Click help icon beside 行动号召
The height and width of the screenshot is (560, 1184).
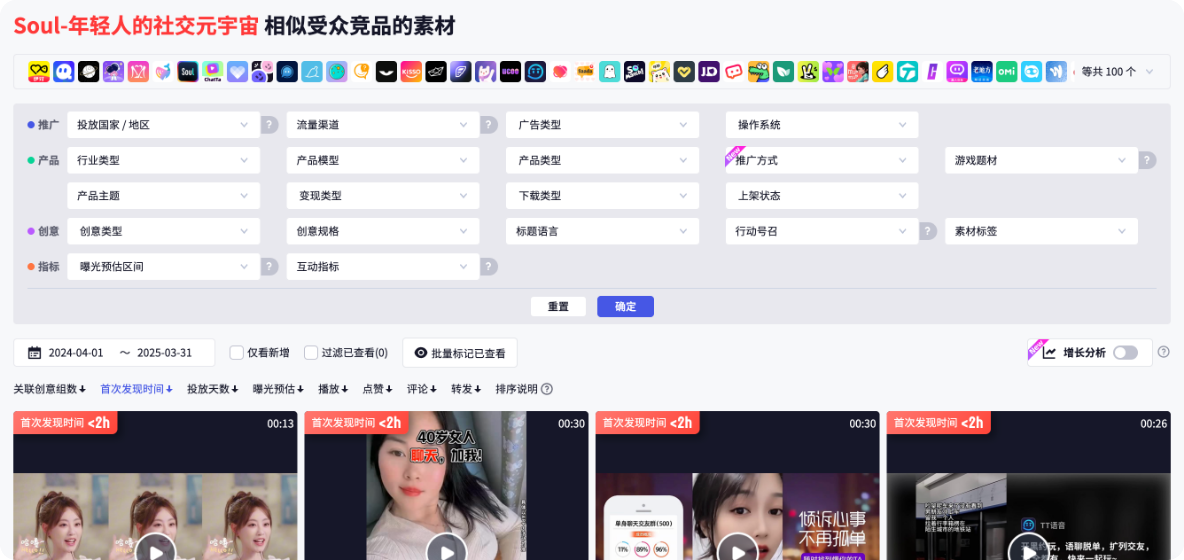point(928,231)
